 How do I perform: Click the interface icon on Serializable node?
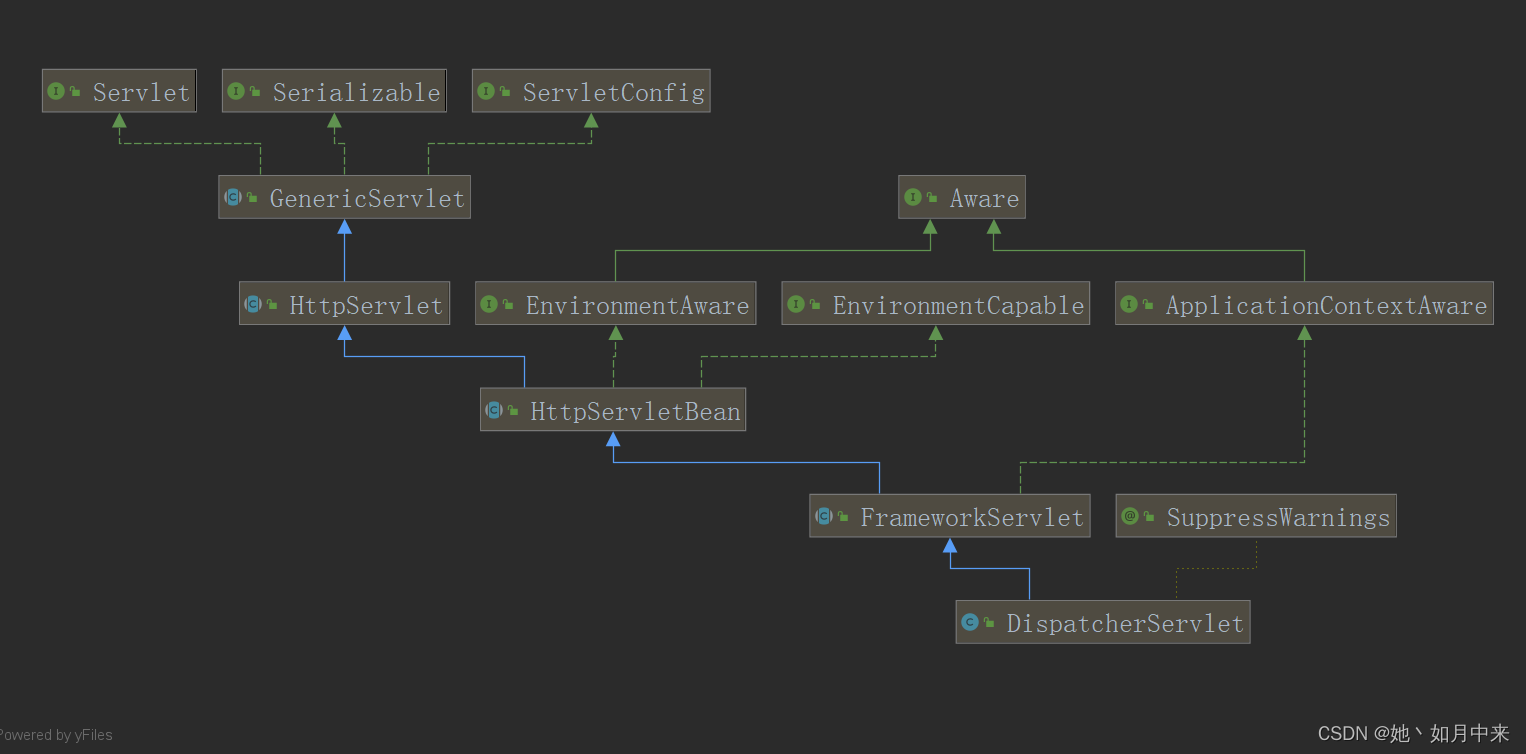(x=236, y=91)
